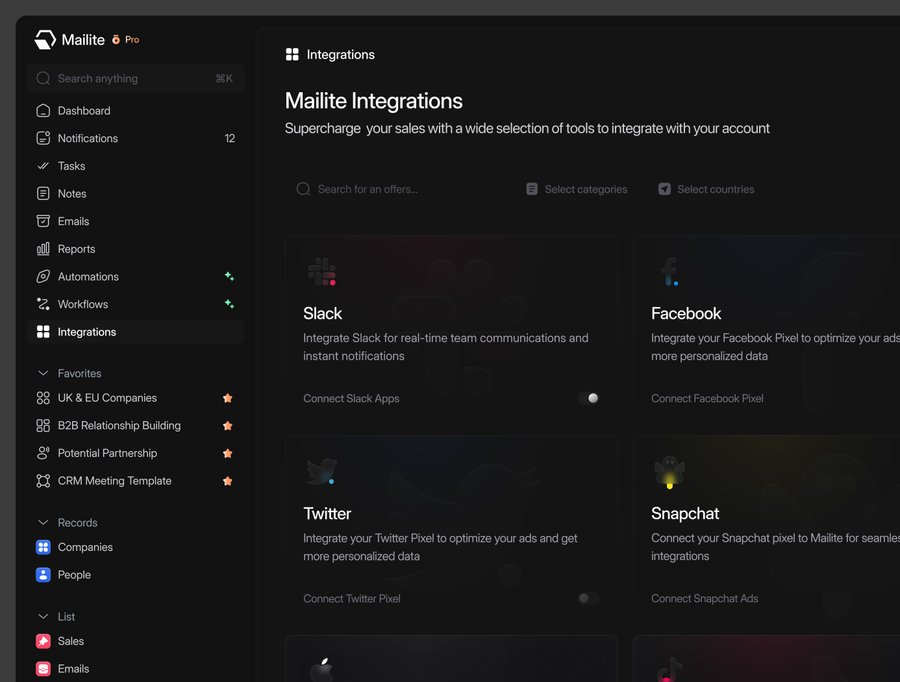This screenshot has height=682, width=900.
Task: Click the Workflows path icon
Action: pyautogui.click(x=43, y=304)
